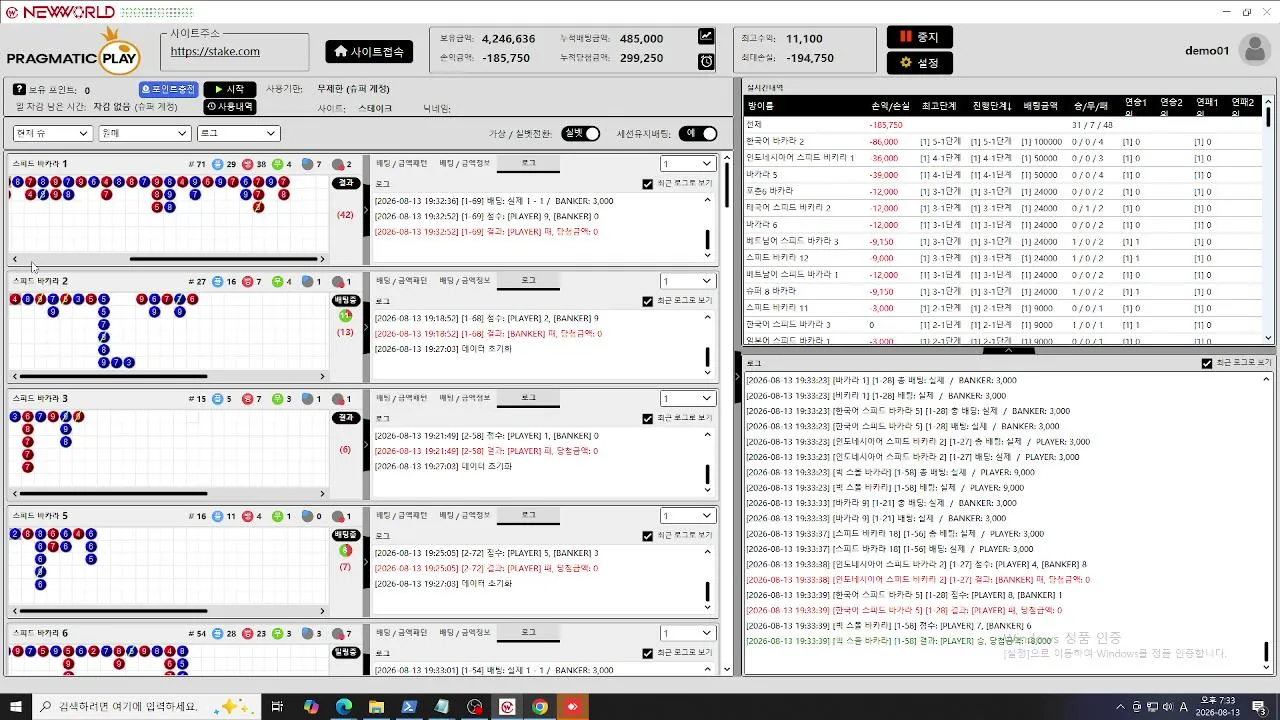This screenshot has height=720, width=1280.
Task: Open Copilot icon in the taskbar
Action: pos(311,707)
